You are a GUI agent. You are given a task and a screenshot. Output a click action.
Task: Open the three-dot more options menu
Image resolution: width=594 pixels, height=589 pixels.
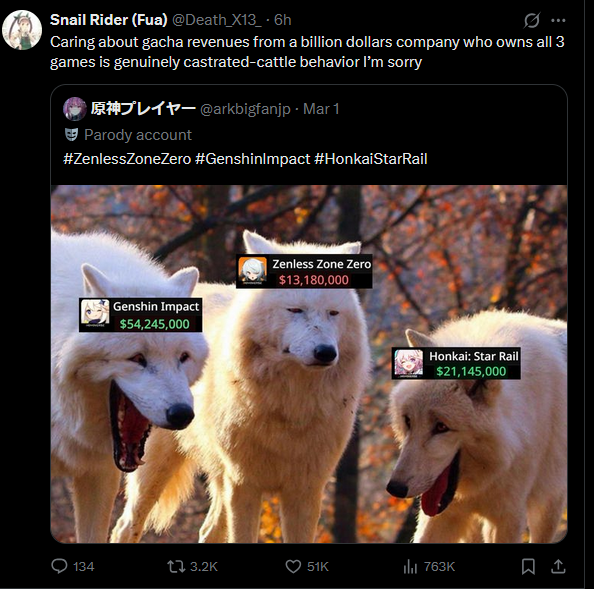[x=558, y=20]
